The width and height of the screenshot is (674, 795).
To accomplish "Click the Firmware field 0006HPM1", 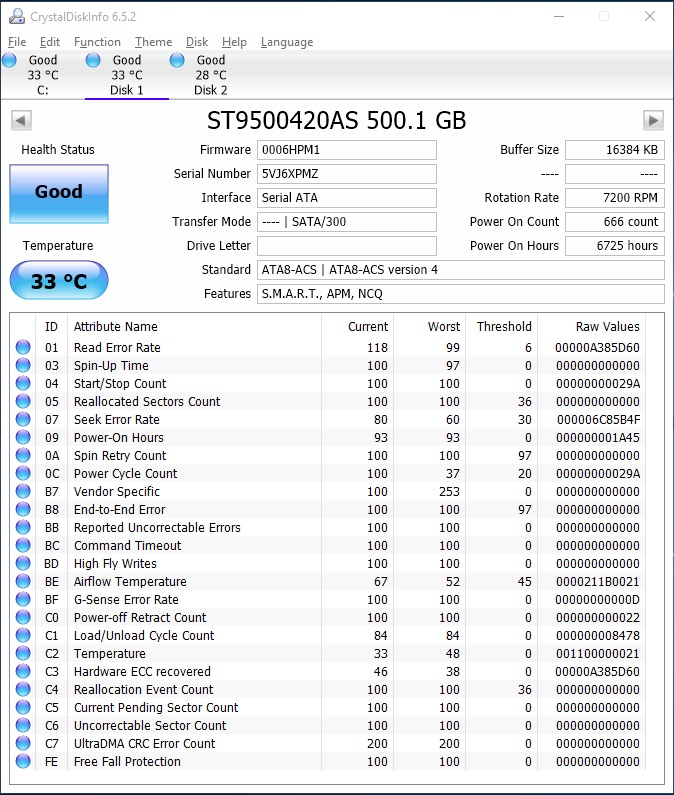I will [347, 150].
